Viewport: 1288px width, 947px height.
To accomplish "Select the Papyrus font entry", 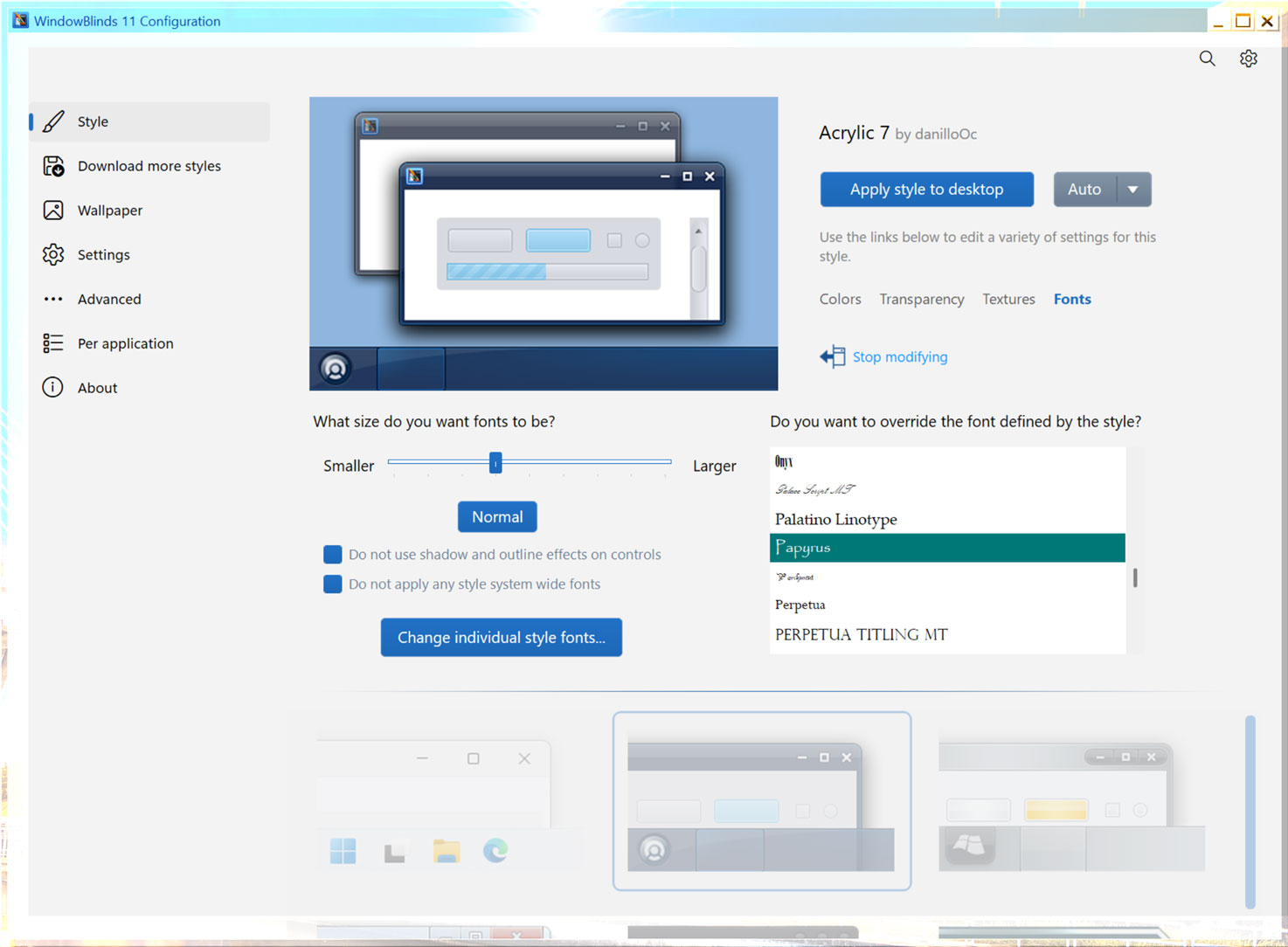I will 947,548.
